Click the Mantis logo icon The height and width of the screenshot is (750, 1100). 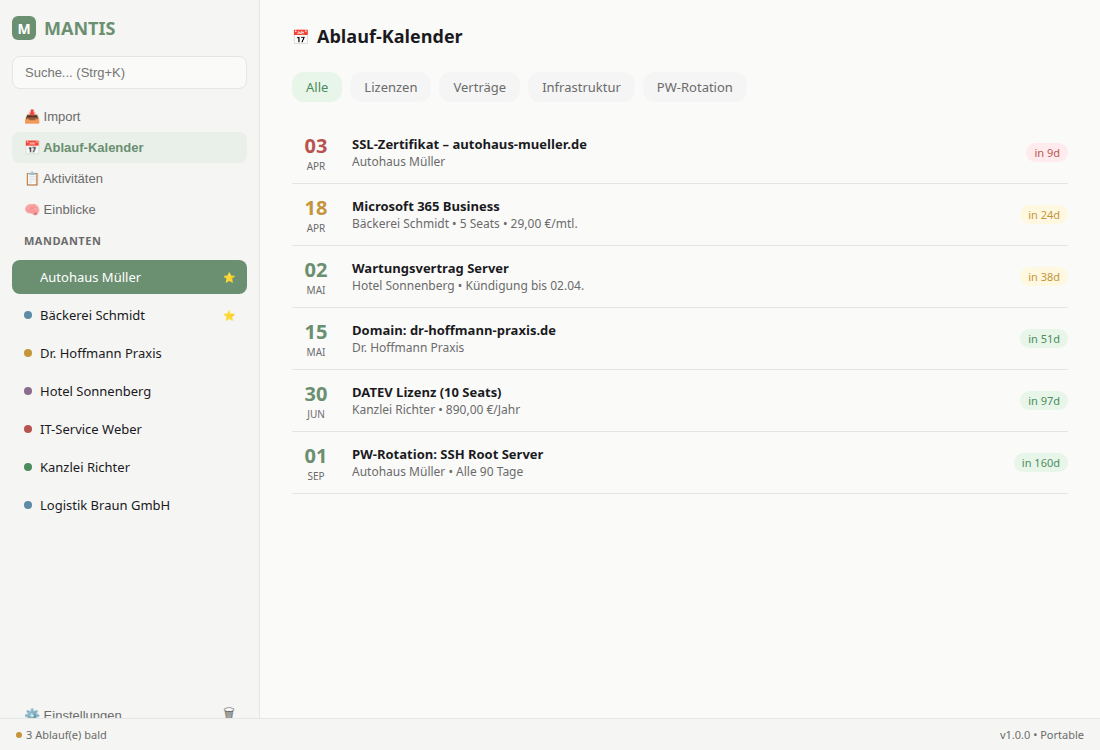click(24, 29)
